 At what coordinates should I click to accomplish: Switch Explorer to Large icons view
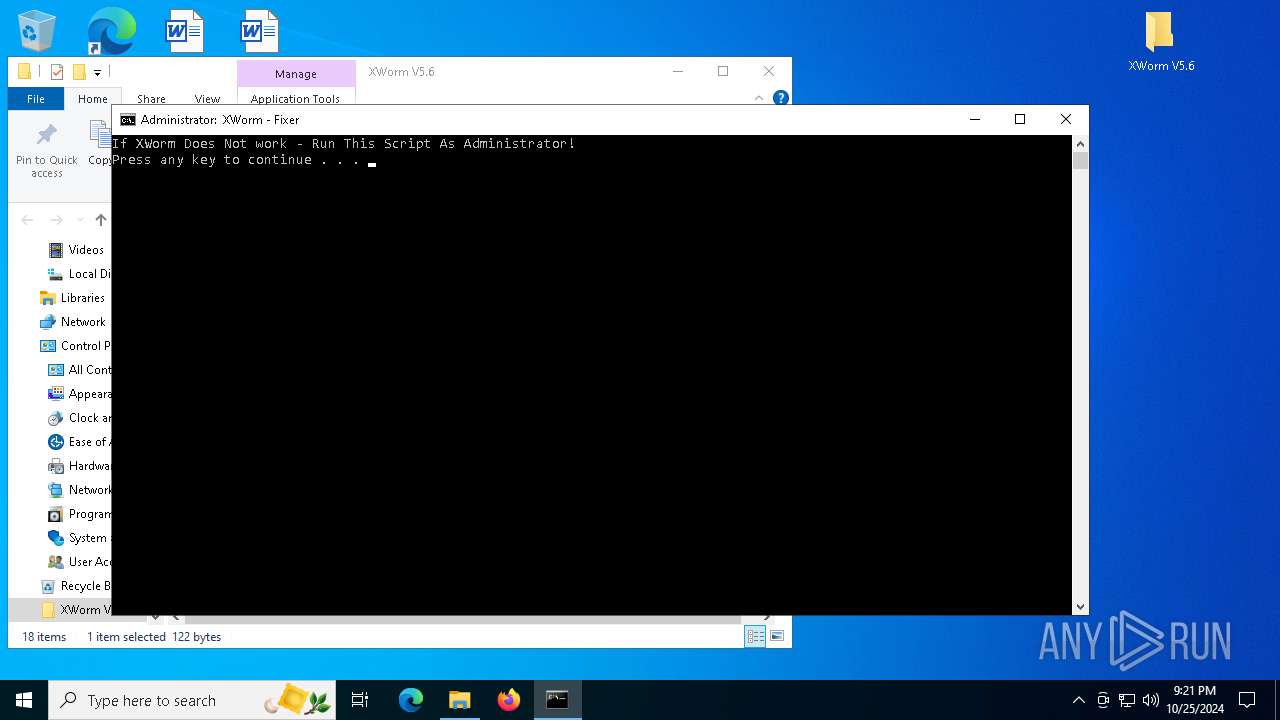tap(777, 636)
